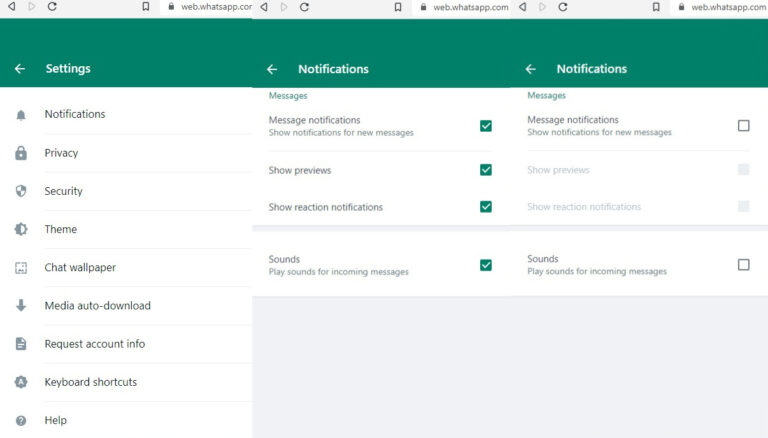Click the download arrow icon for Media auto-download
The width and height of the screenshot is (768, 438).
tap(21, 305)
